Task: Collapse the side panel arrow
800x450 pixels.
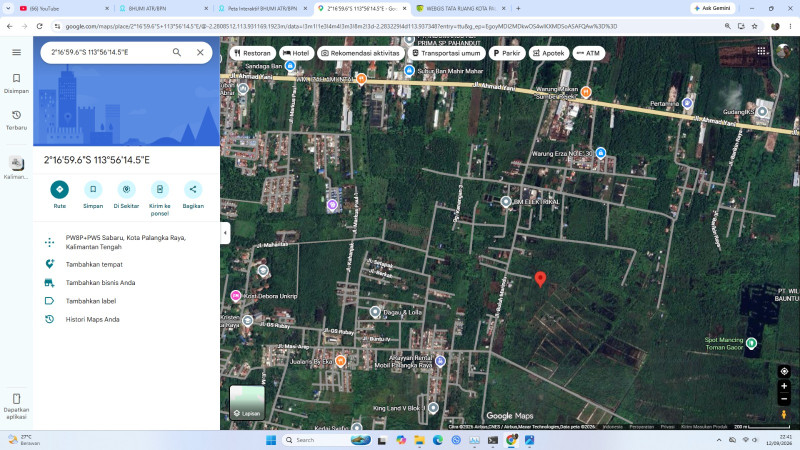Action: click(x=225, y=233)
